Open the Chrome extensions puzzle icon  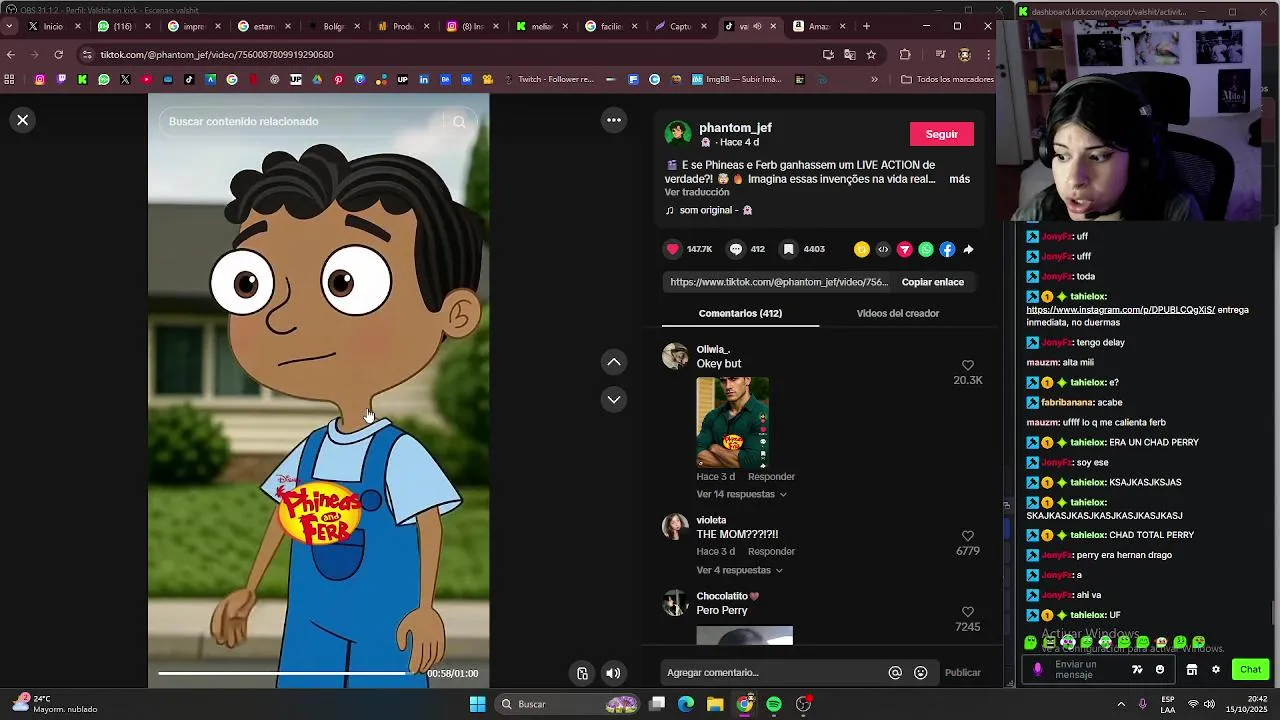click(x=905, y=54)
